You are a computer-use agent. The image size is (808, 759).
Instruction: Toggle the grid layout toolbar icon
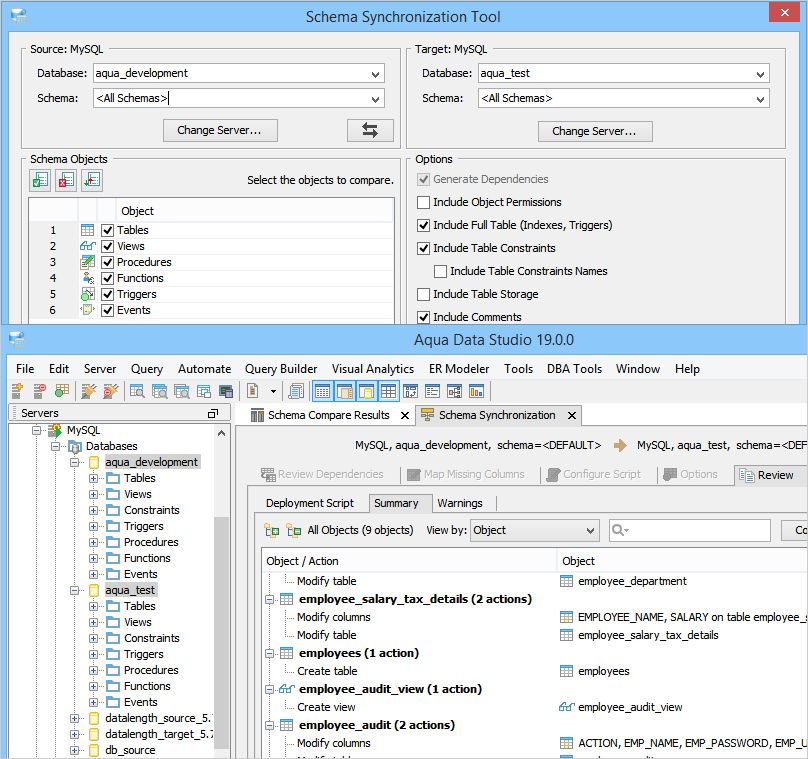tap(389, 391)
